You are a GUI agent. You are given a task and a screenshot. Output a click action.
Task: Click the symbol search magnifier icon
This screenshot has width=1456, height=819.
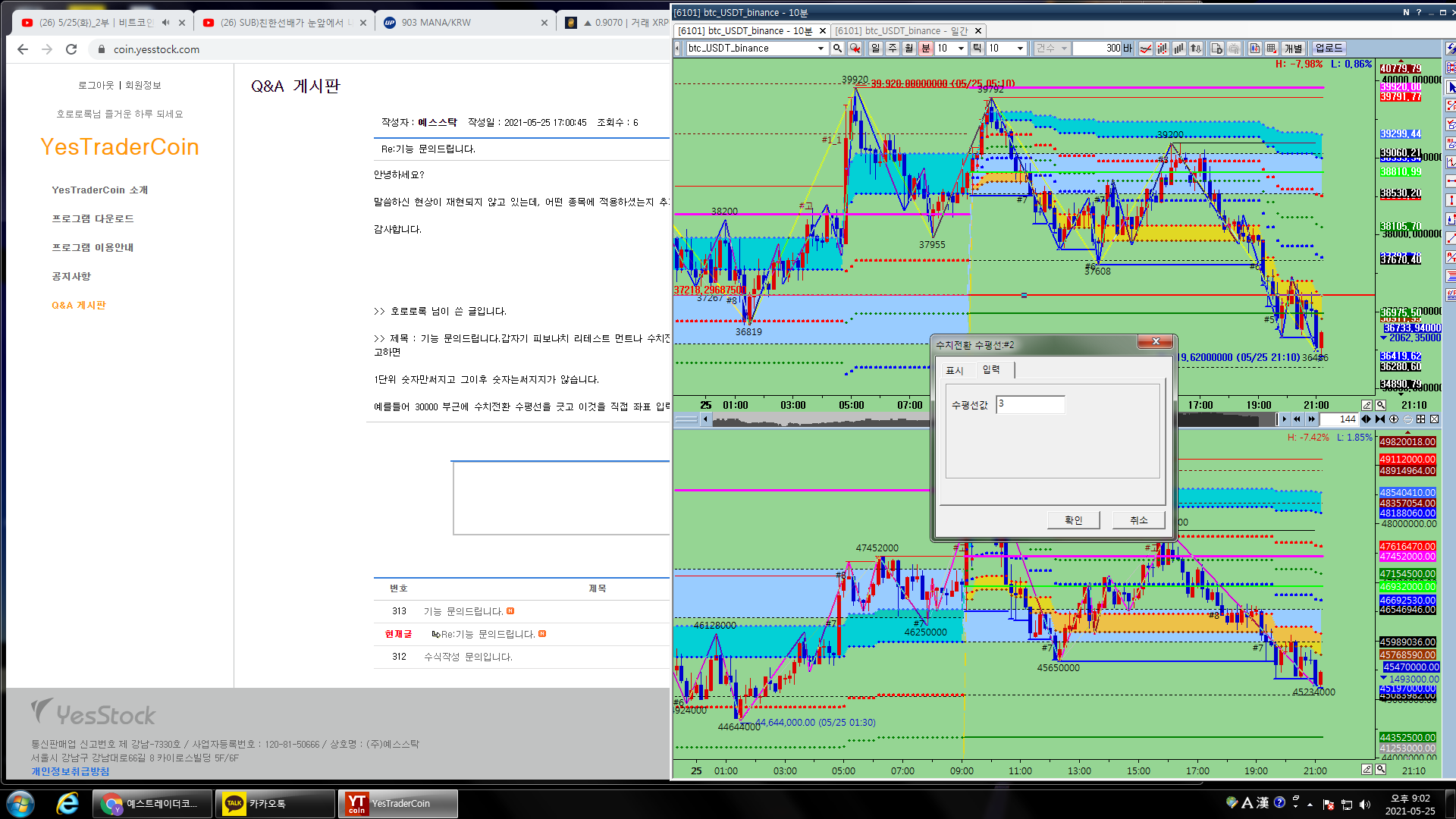click(x=837, y=49)
